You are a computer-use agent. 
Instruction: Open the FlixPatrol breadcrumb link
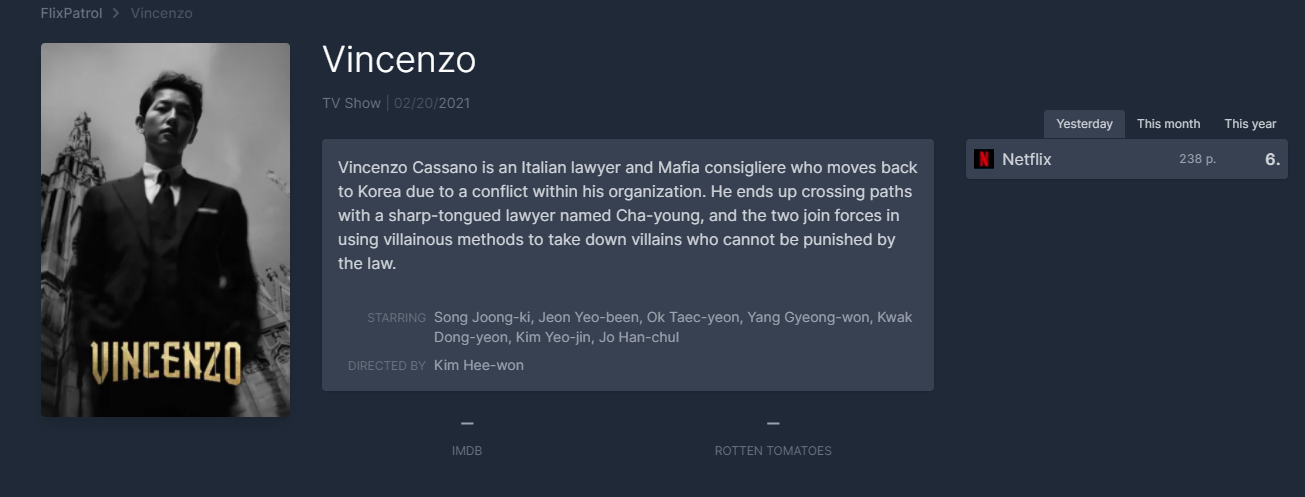click(72, 13)
